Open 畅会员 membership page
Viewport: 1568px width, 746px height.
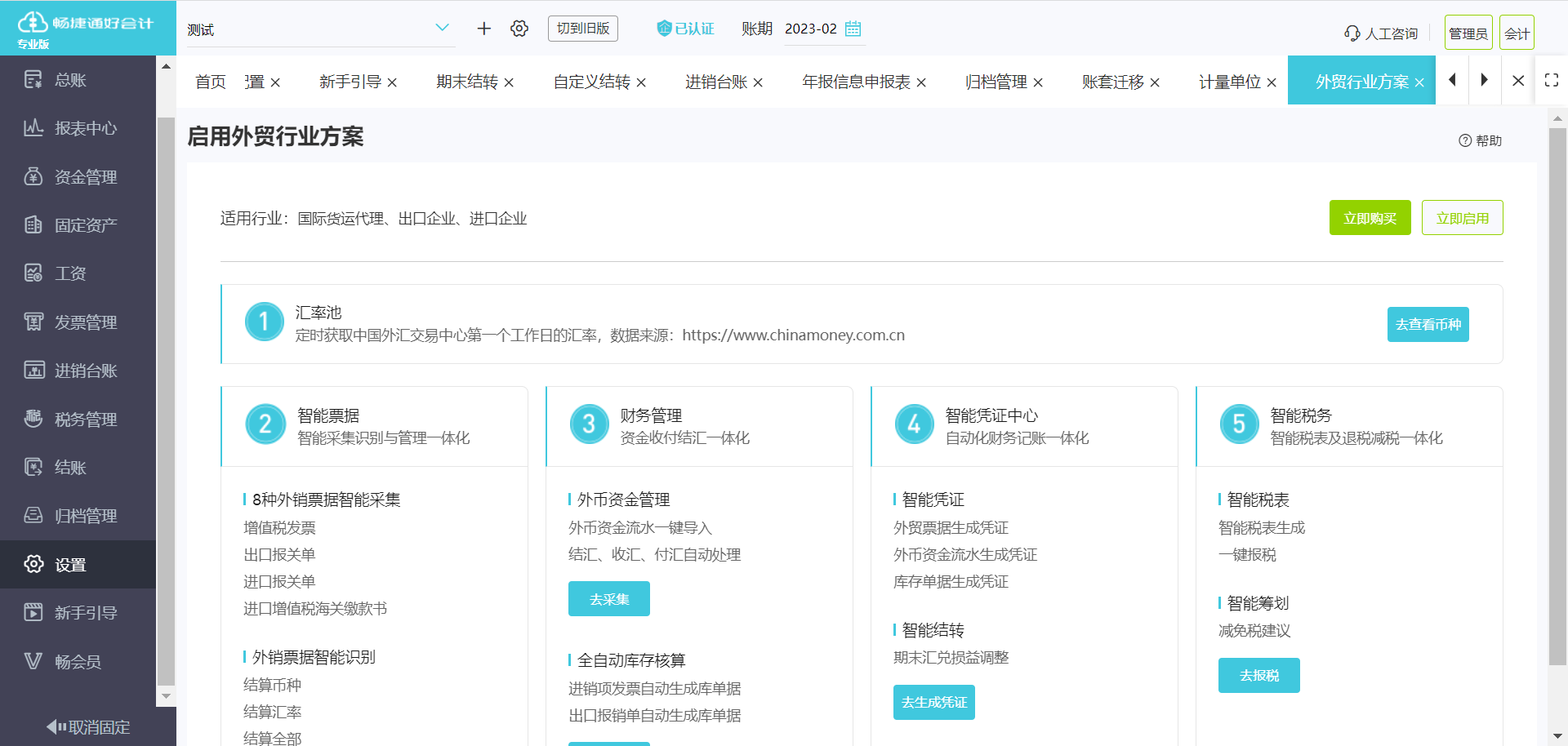(78, 662)
